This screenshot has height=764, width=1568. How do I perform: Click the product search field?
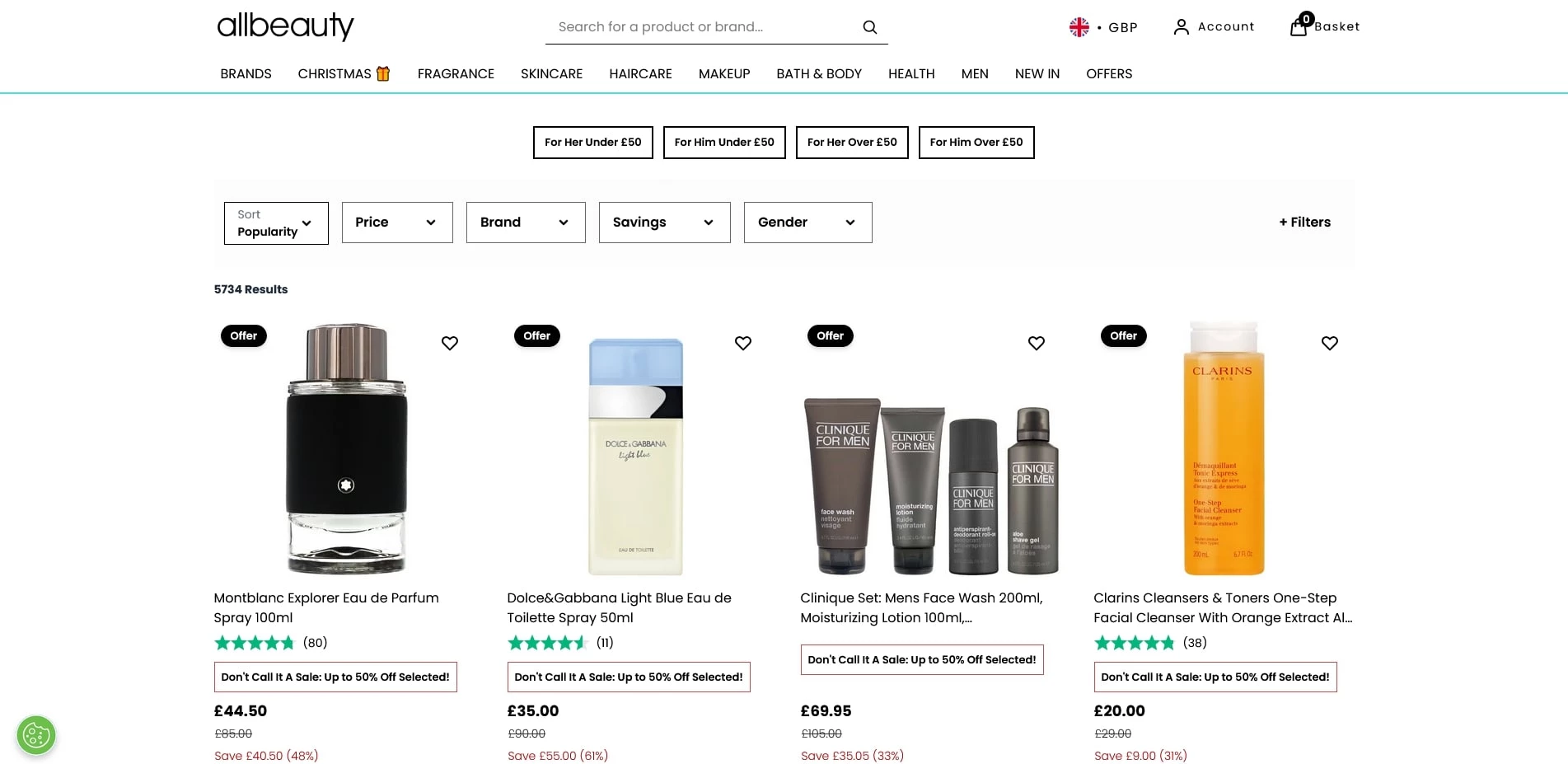(700, 27)
